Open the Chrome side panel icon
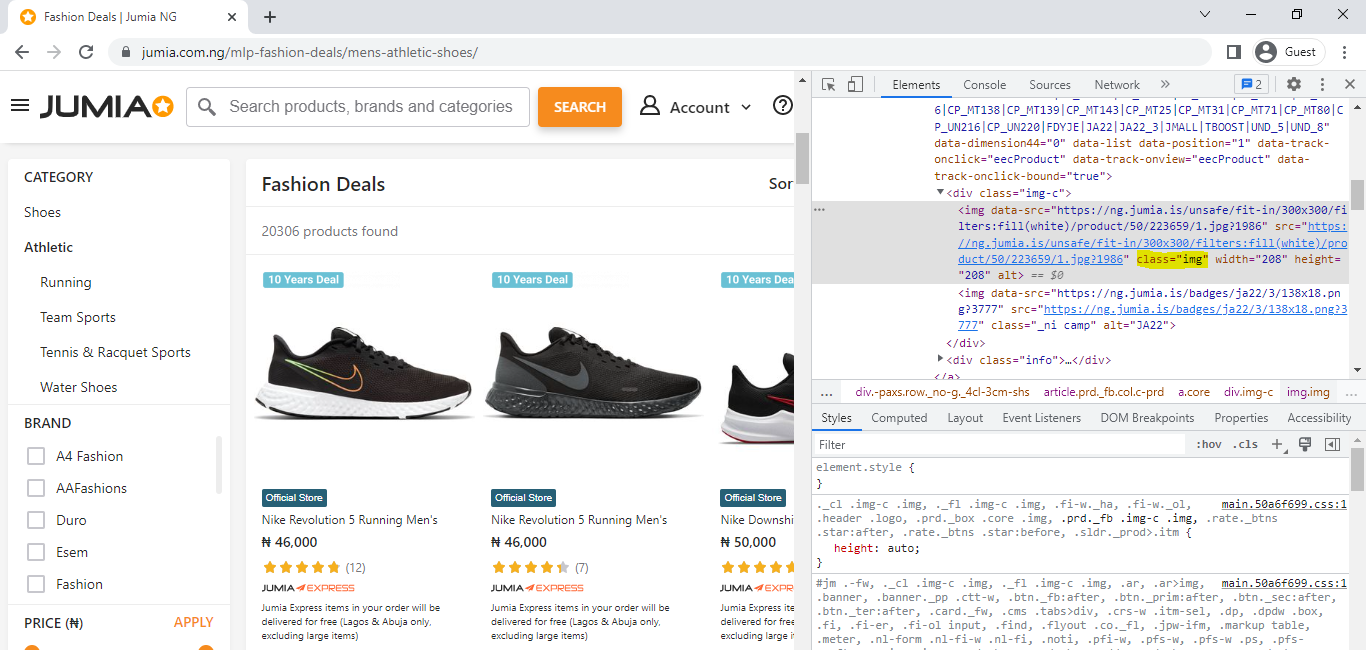 (x=1234, y=52)
